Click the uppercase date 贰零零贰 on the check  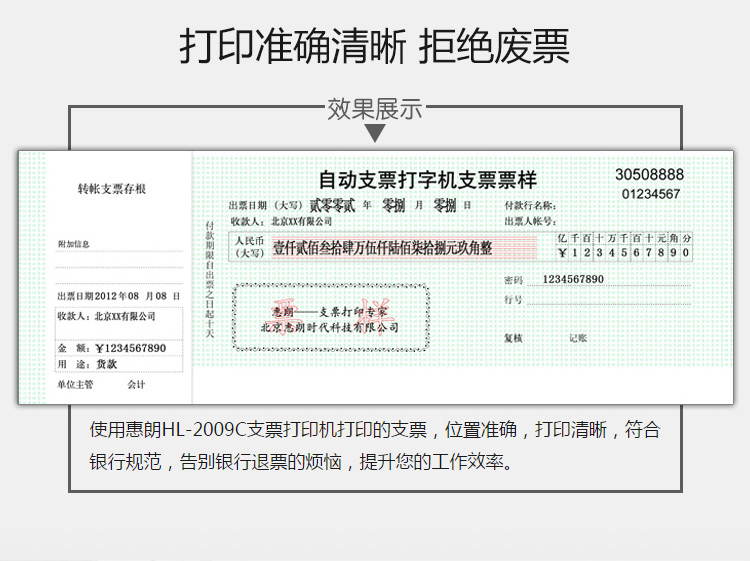click(332, 206)
